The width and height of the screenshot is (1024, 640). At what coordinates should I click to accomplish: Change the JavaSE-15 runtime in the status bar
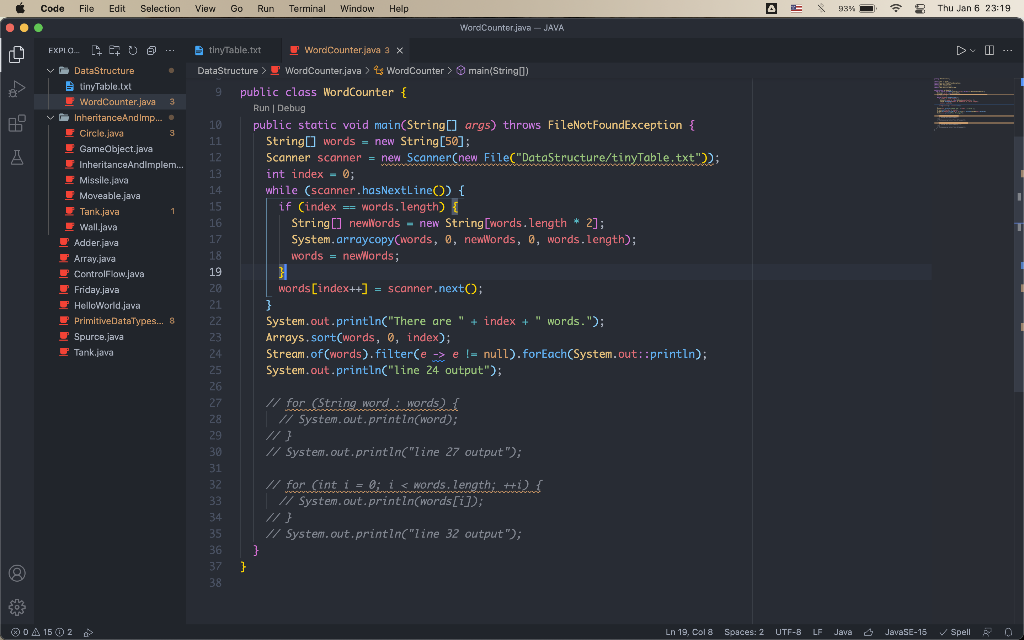905,632
